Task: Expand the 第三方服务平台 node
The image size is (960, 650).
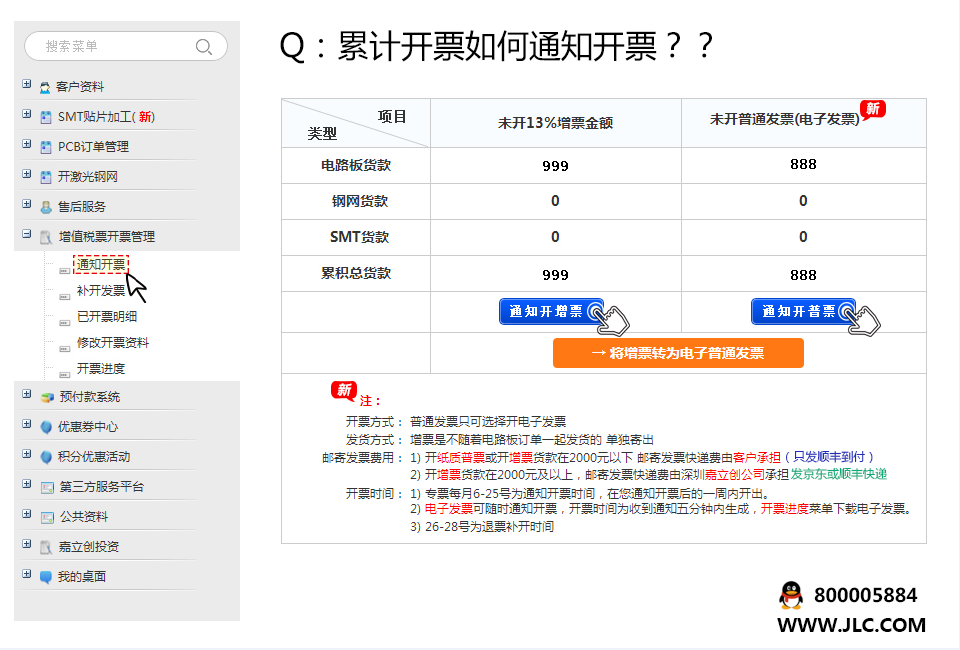Action: pos(27,485)
